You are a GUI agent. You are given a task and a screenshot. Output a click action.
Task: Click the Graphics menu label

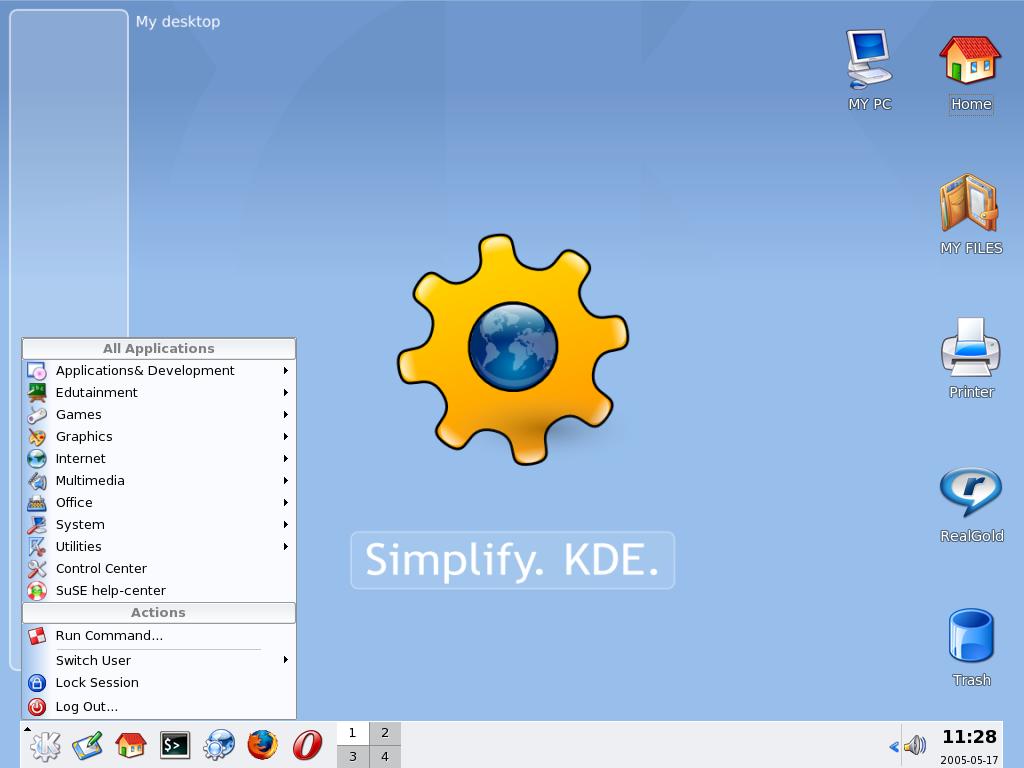pyautogui.click(x=84, y=436)
